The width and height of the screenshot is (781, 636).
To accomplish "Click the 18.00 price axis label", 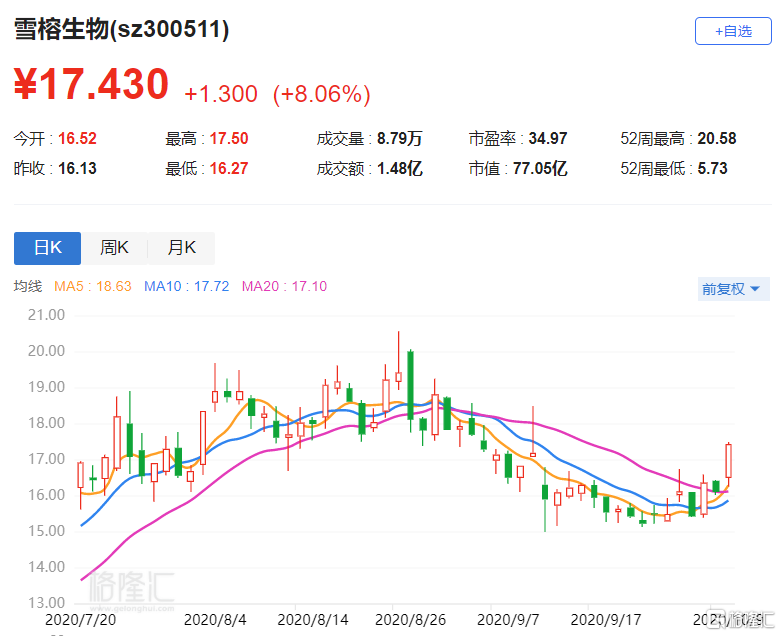I will (46, 423).
